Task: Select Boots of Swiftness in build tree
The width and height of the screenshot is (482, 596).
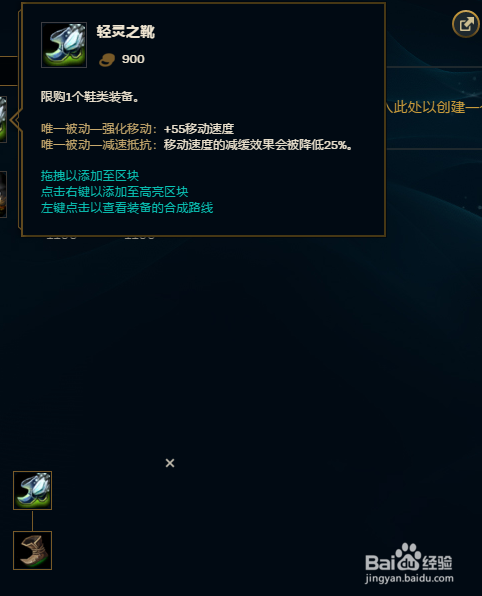Action: (x=32, y=490)
